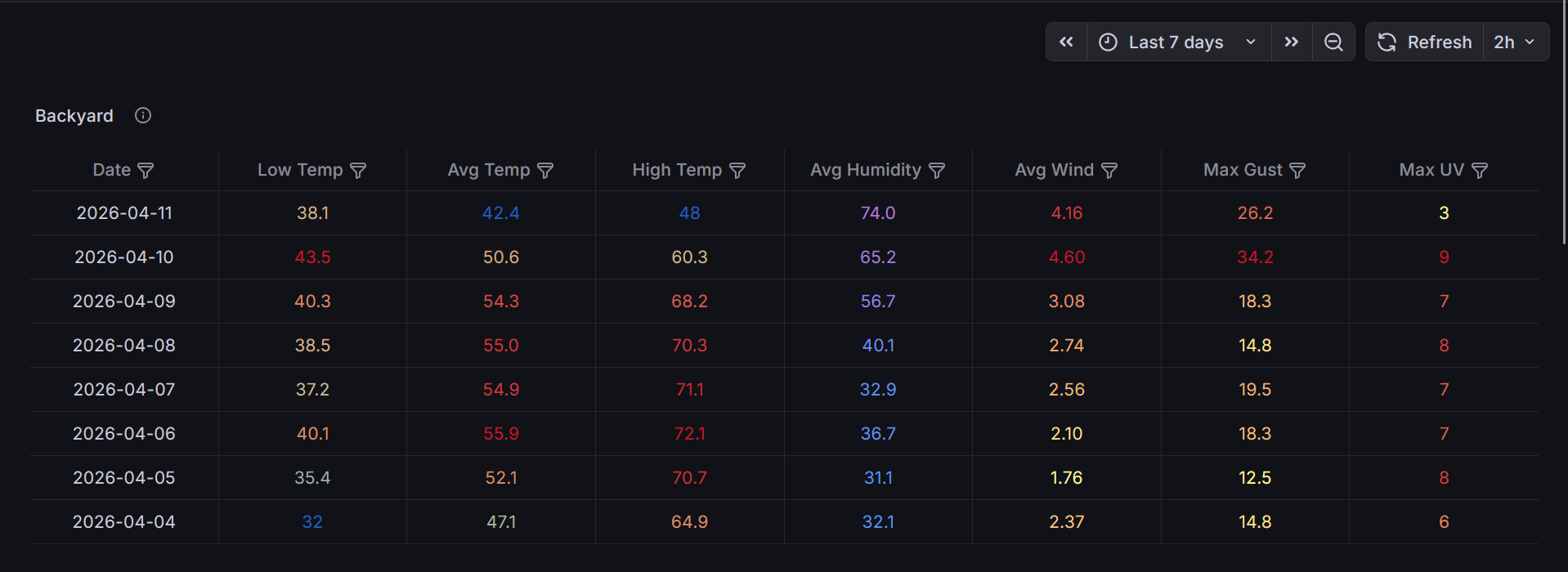Click the Avg Temp filter funnel icon
1568x572 pixels.
545,171
